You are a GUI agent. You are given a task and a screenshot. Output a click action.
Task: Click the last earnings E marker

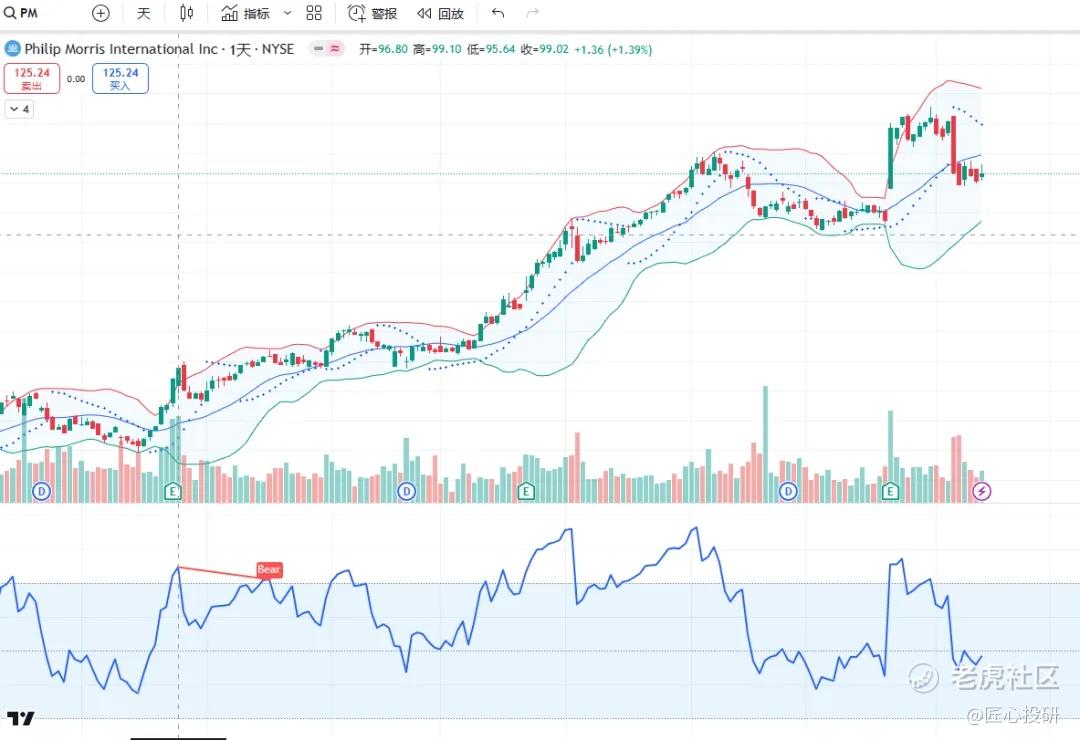[x=890, y=491]
